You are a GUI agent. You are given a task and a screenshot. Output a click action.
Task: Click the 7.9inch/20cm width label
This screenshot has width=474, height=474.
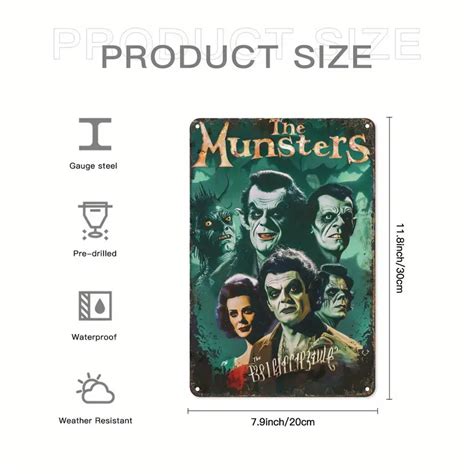(x=283, y=422)
